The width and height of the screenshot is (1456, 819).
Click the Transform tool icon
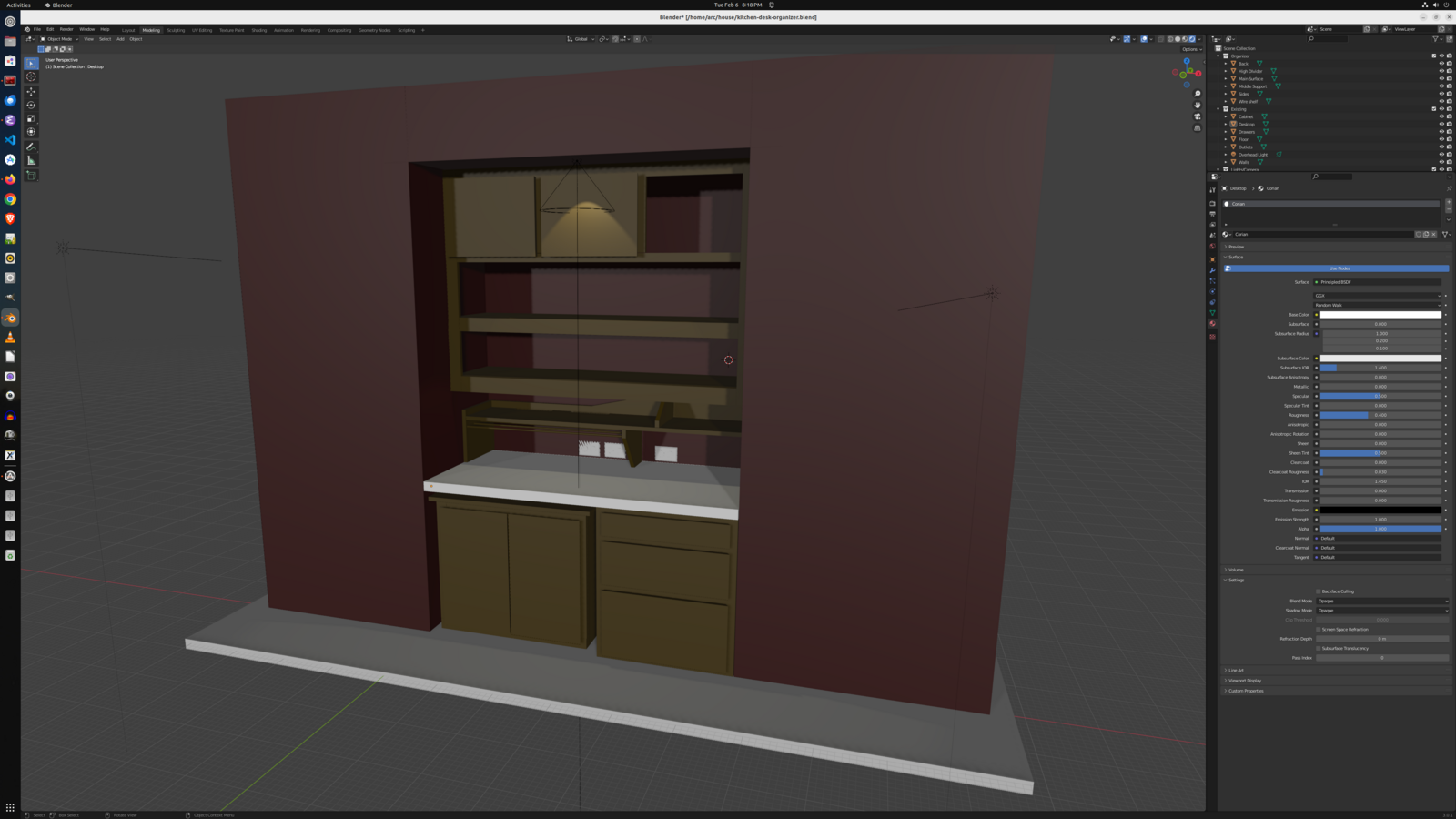tap(31, 132)
